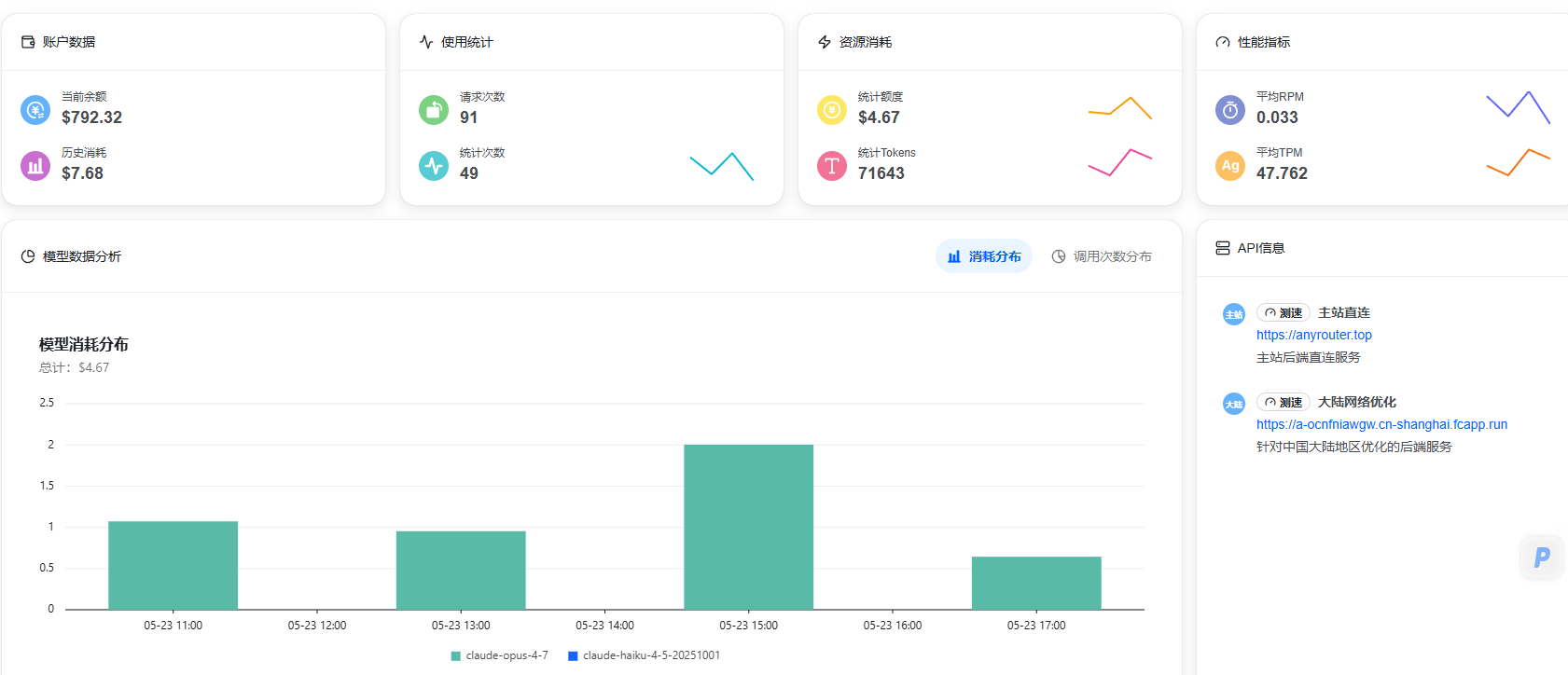
Task: Click the green request count icon
Action: (434, 110)
